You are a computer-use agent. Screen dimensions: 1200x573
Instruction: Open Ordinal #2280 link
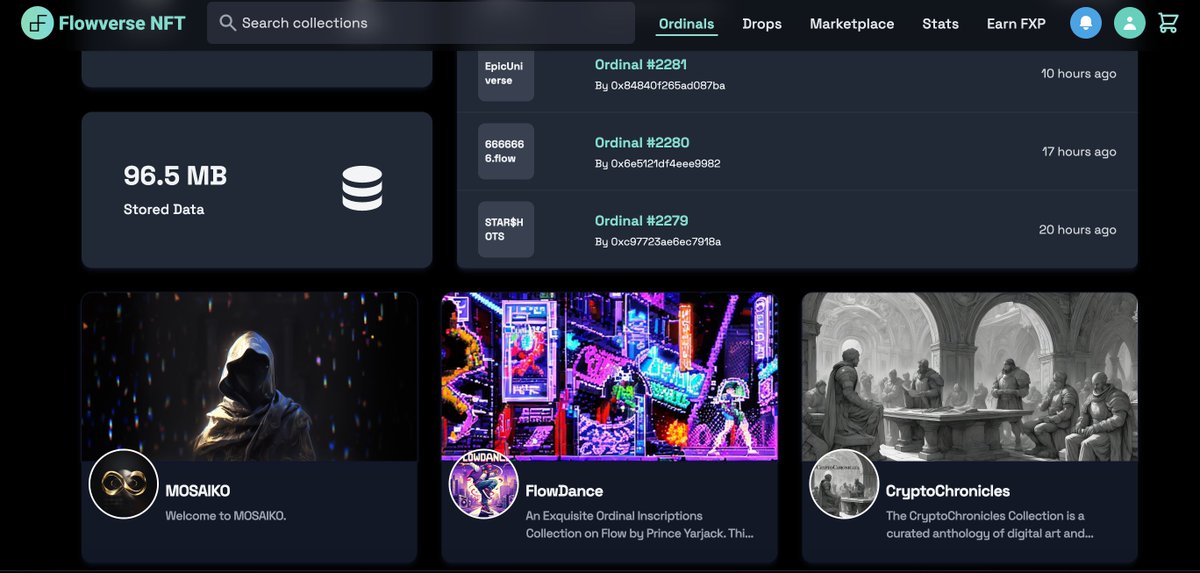642,142
